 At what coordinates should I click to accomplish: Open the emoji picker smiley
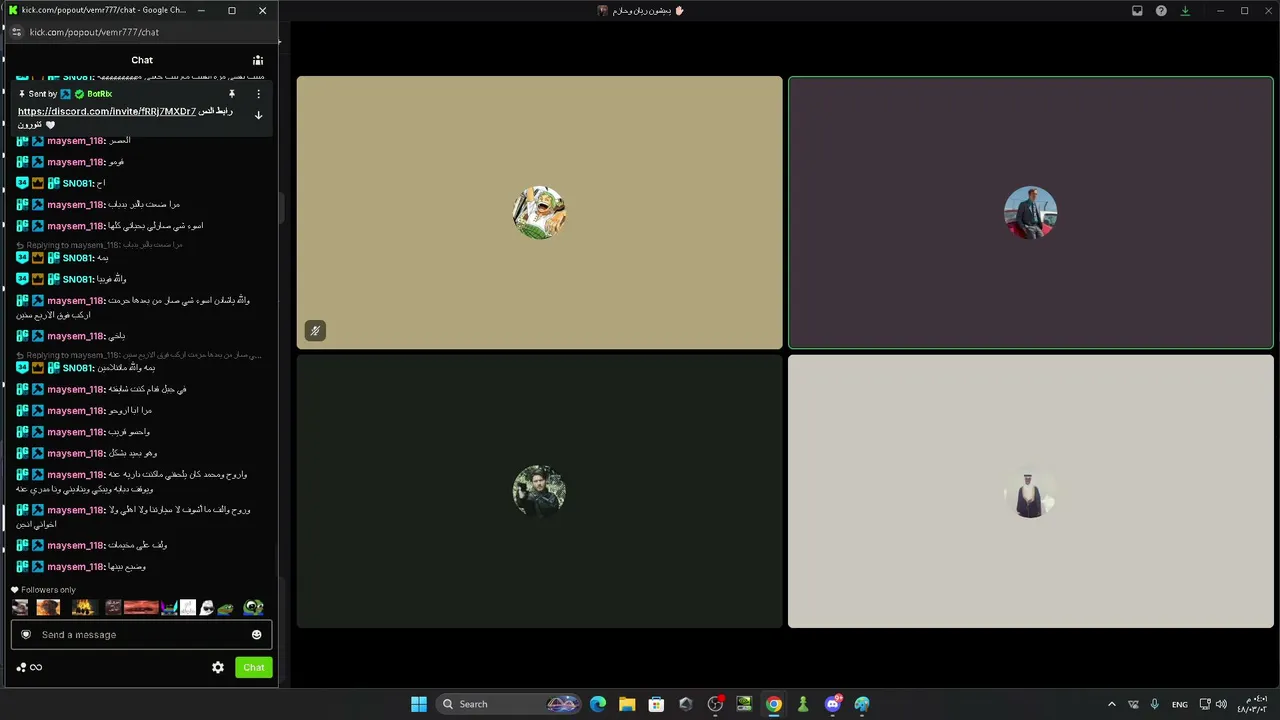pyautogui.click(x=257, y=634)
